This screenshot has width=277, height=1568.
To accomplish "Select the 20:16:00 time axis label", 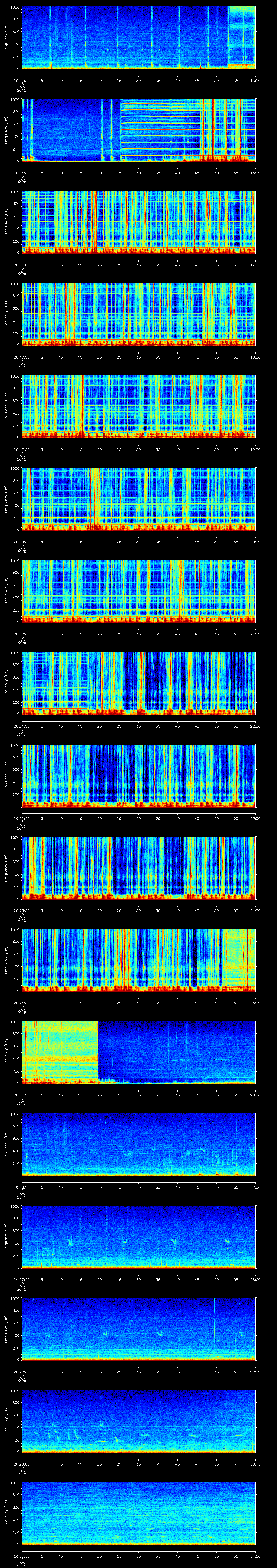I will [22, 264].
